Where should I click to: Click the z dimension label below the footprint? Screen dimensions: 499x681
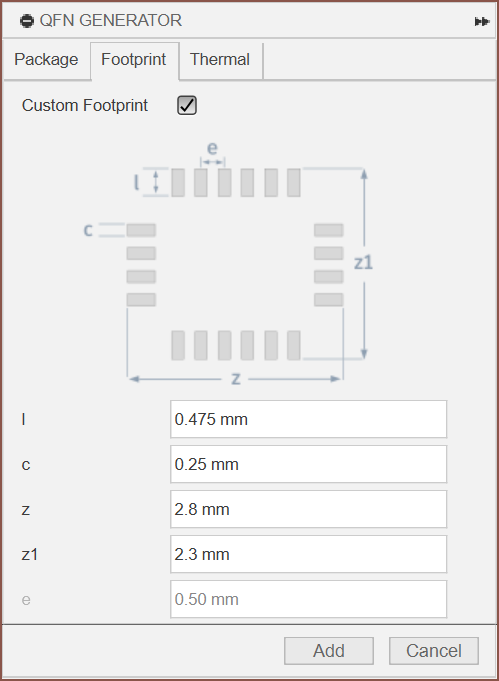click(235, 379)
